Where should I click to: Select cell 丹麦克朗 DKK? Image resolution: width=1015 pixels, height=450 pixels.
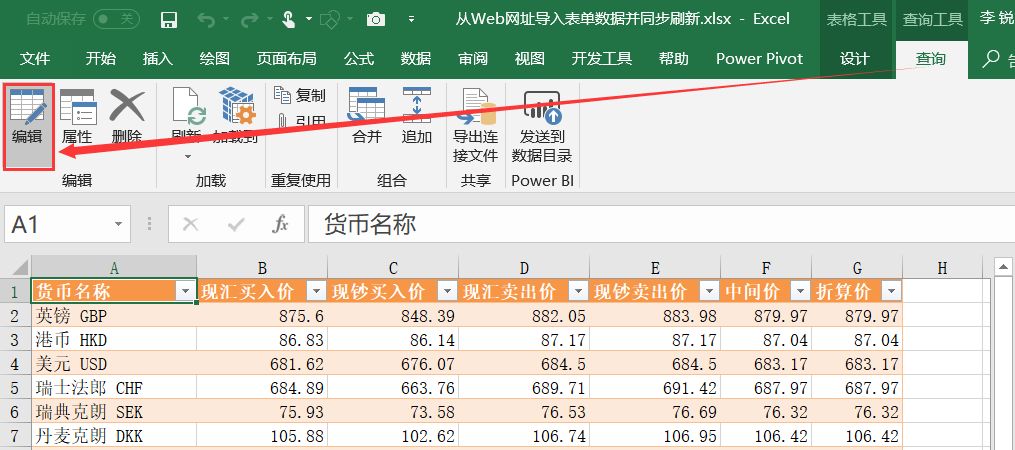[114, 436]
